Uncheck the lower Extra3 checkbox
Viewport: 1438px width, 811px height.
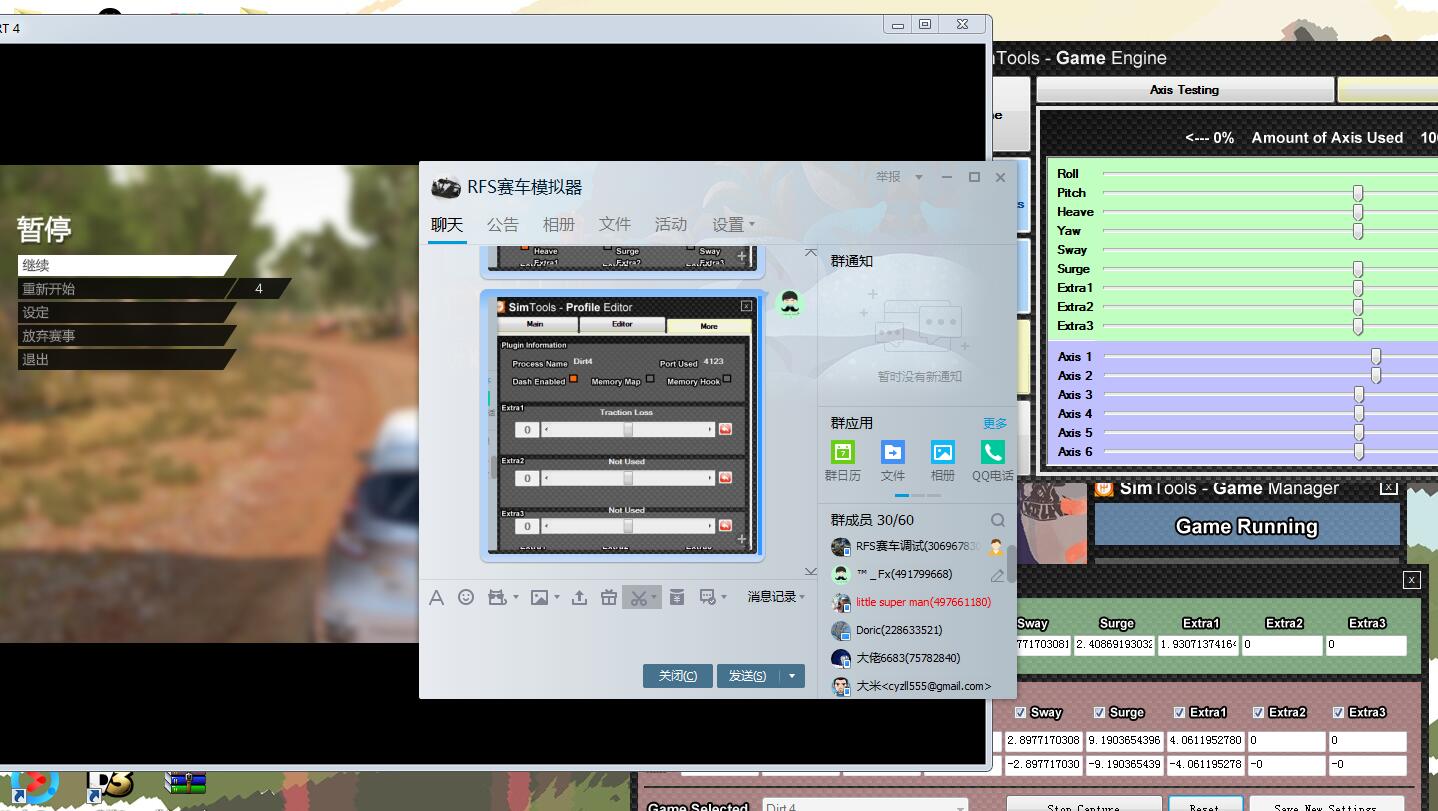[1338, 712]
